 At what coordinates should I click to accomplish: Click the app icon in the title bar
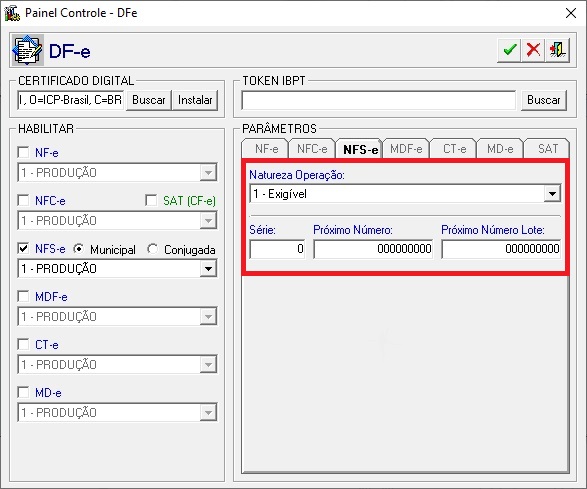[12, 13]
